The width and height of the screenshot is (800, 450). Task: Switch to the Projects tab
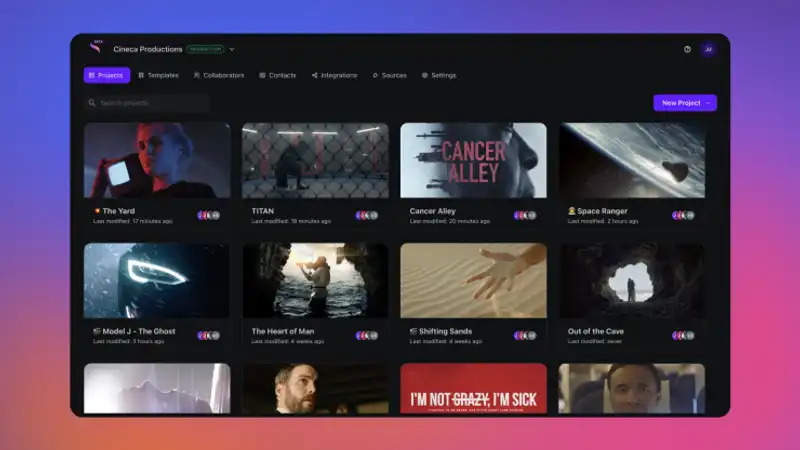coord(107,75)
